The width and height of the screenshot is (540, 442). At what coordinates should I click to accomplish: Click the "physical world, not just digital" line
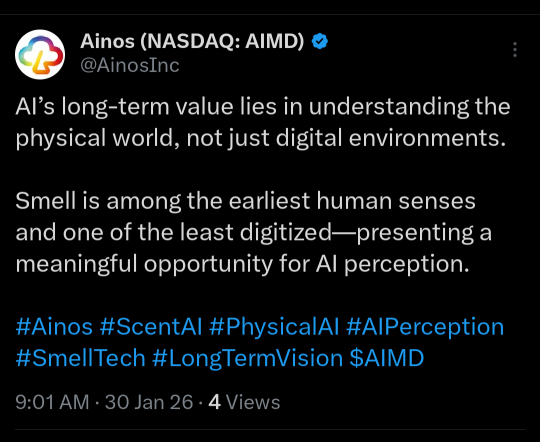261,139
